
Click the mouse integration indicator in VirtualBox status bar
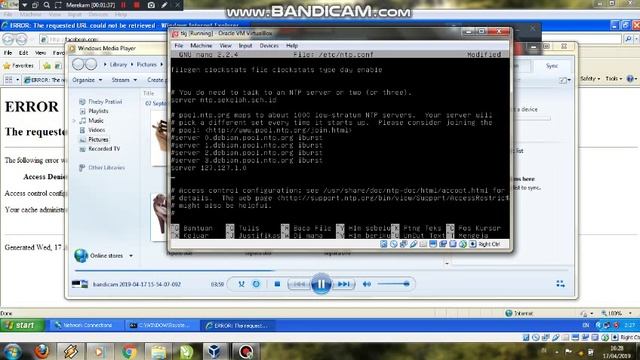point(463,244)
